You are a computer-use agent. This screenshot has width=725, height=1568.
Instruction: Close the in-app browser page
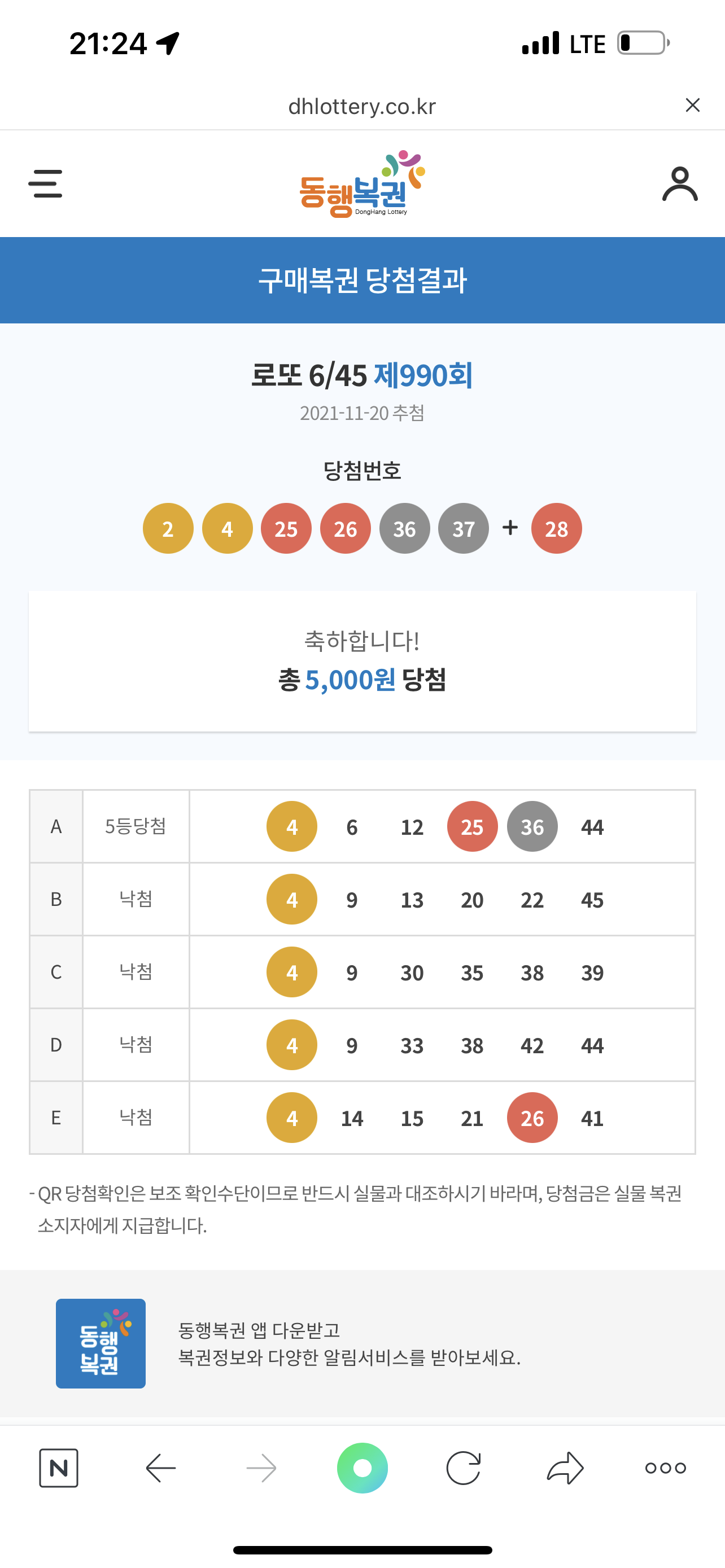(692, 106)
